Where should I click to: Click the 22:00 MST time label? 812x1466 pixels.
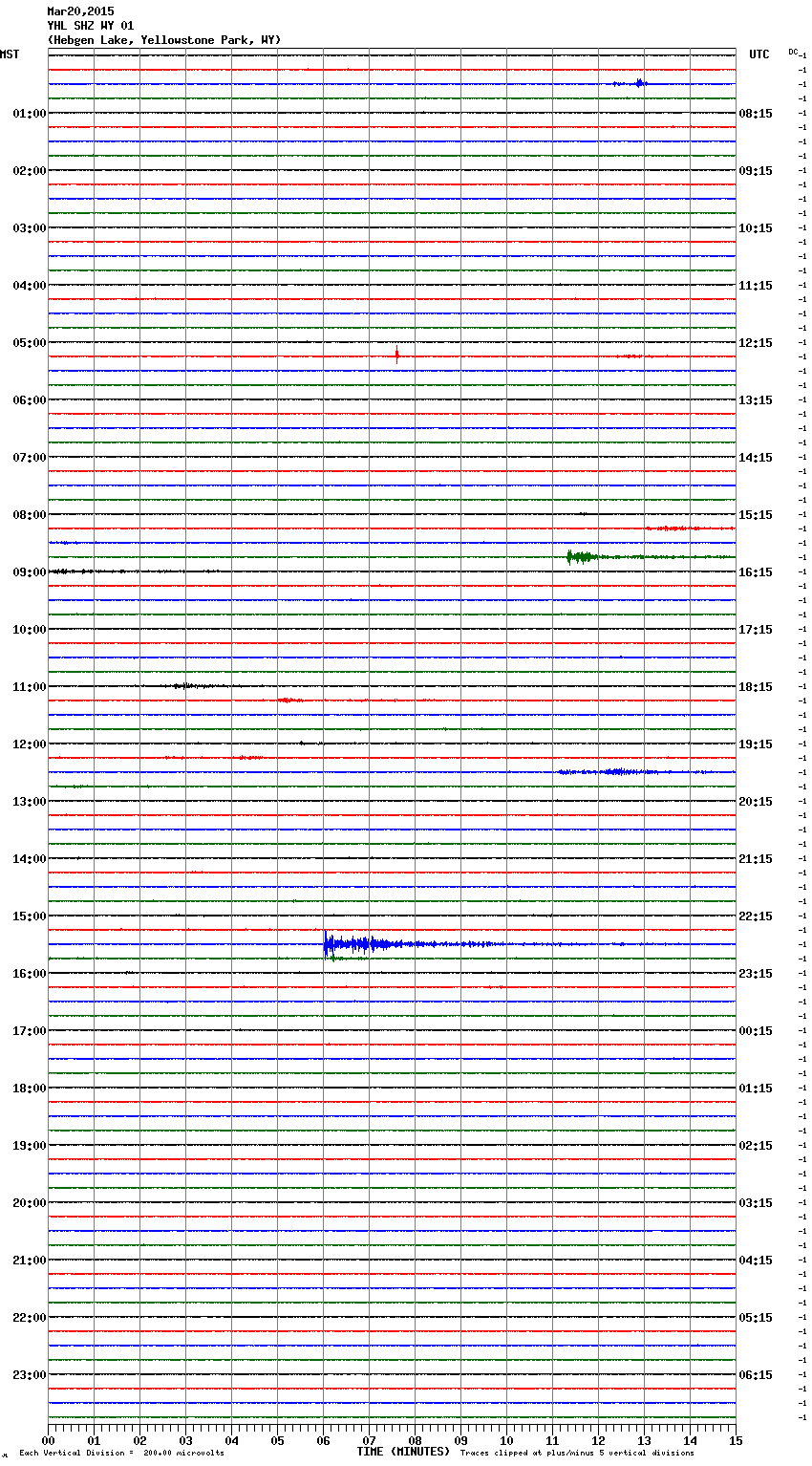[30, 1318]
